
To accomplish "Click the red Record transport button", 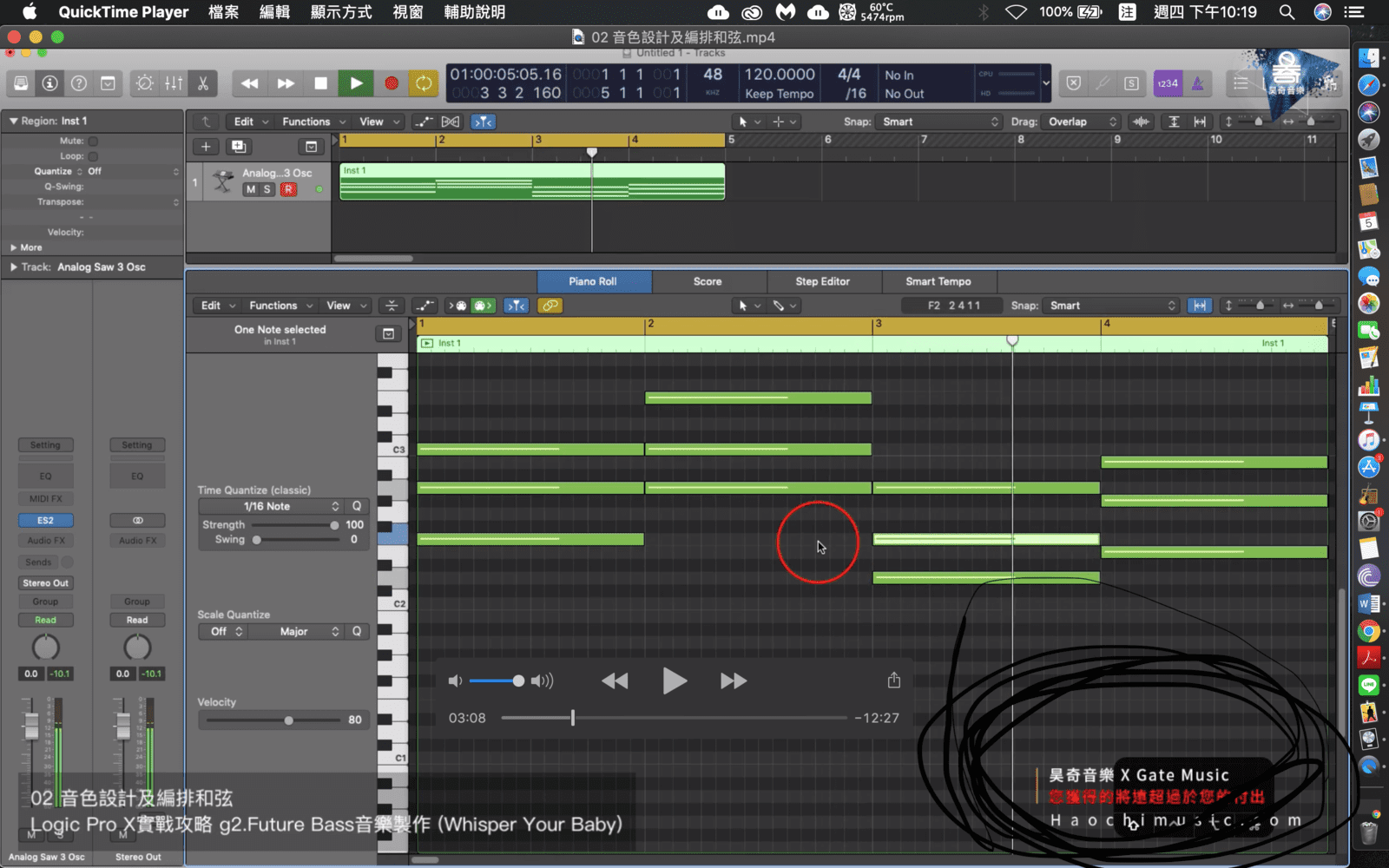I will point(392,83).
